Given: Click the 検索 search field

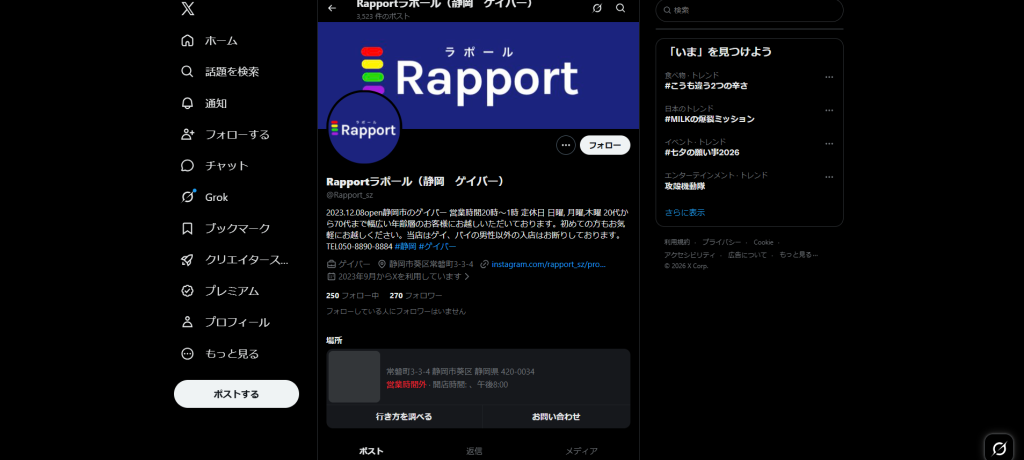Looking at the screenshot, I should pyautogui.click(x=750, y=10).
